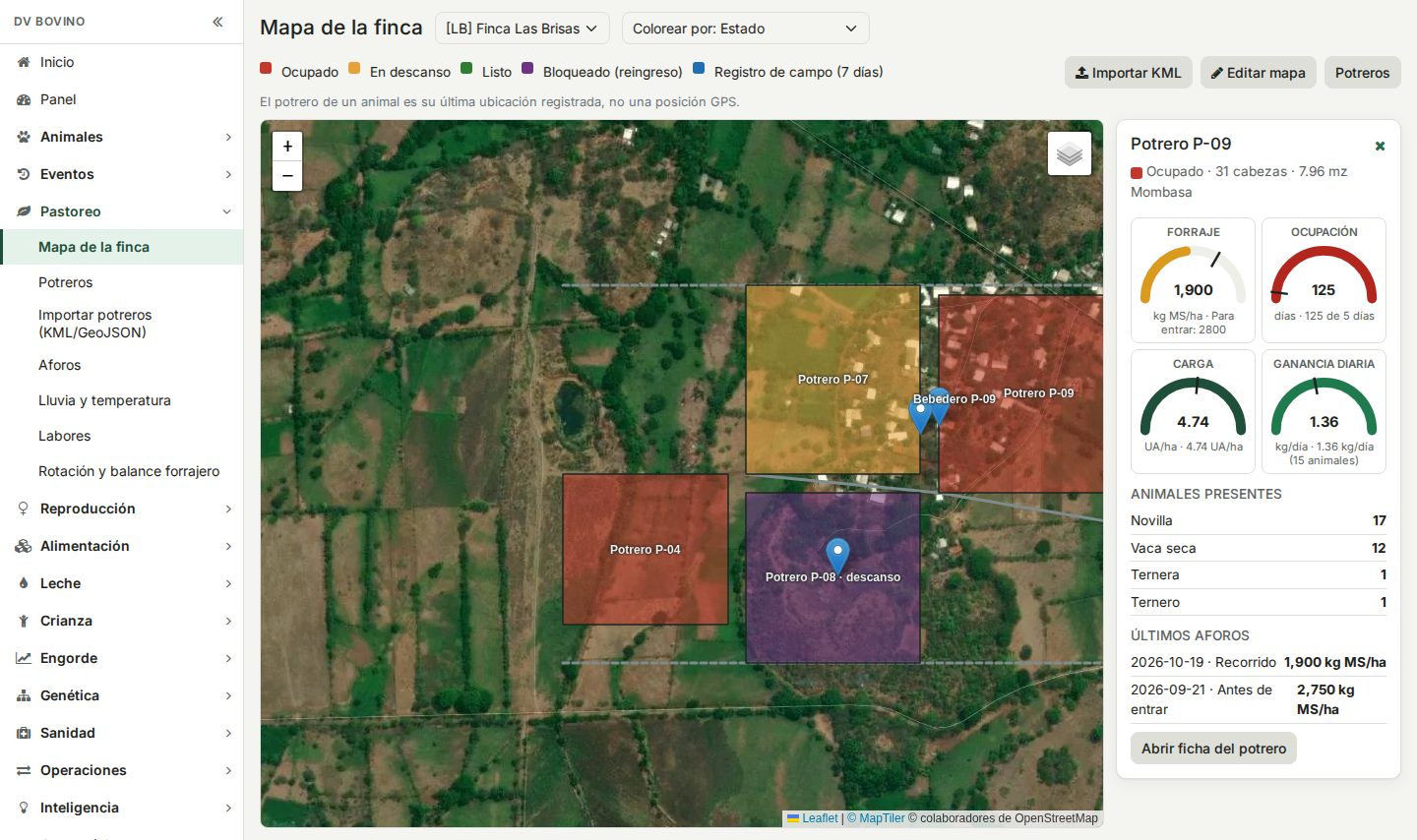Click the icon beside Reproducción

24,509
